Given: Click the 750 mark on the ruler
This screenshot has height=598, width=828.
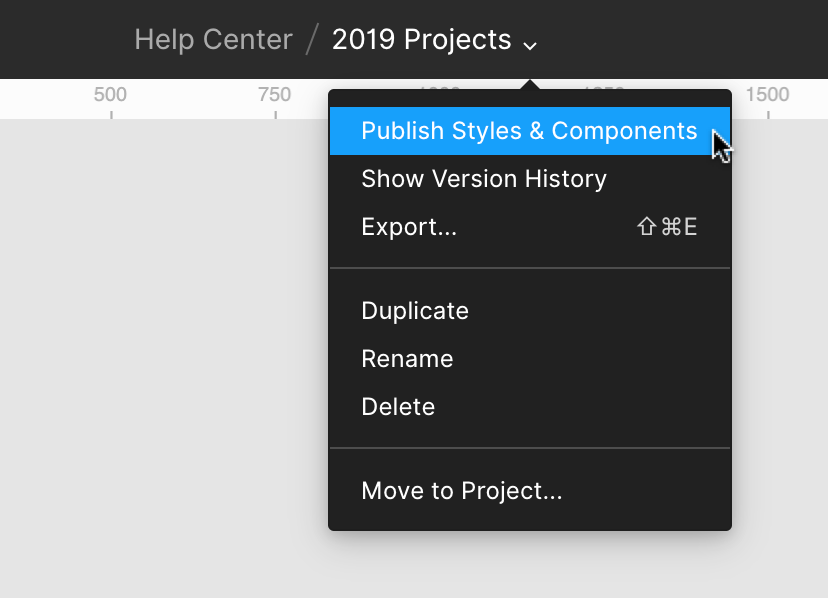Looking at the screenshot, I should click(274, 96).
